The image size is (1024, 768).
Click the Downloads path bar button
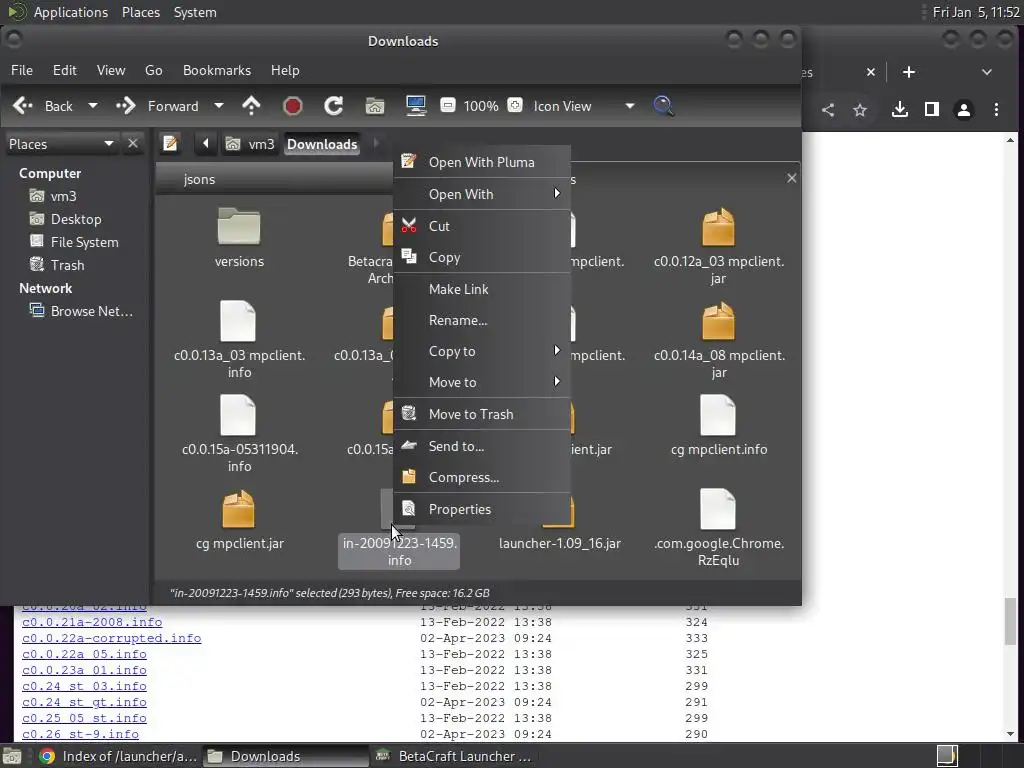point(322,144)
